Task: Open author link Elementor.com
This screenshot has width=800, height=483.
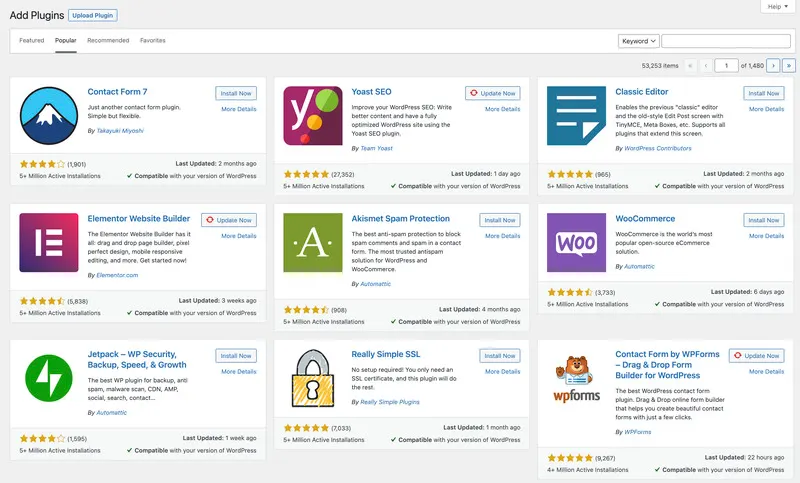Action: point(117,275)
